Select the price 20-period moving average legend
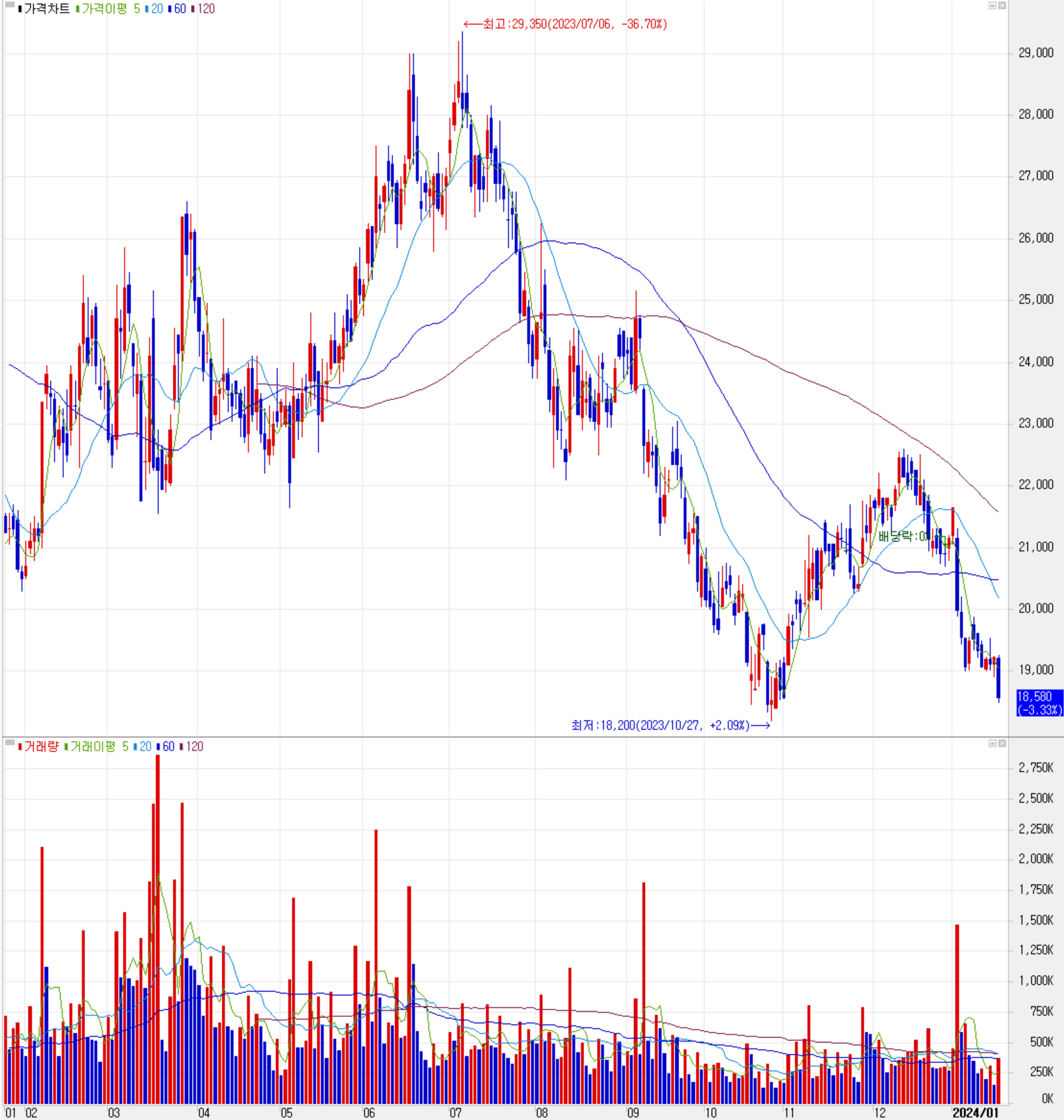Screen dimensions: 1064x1120 pos(154,9)
